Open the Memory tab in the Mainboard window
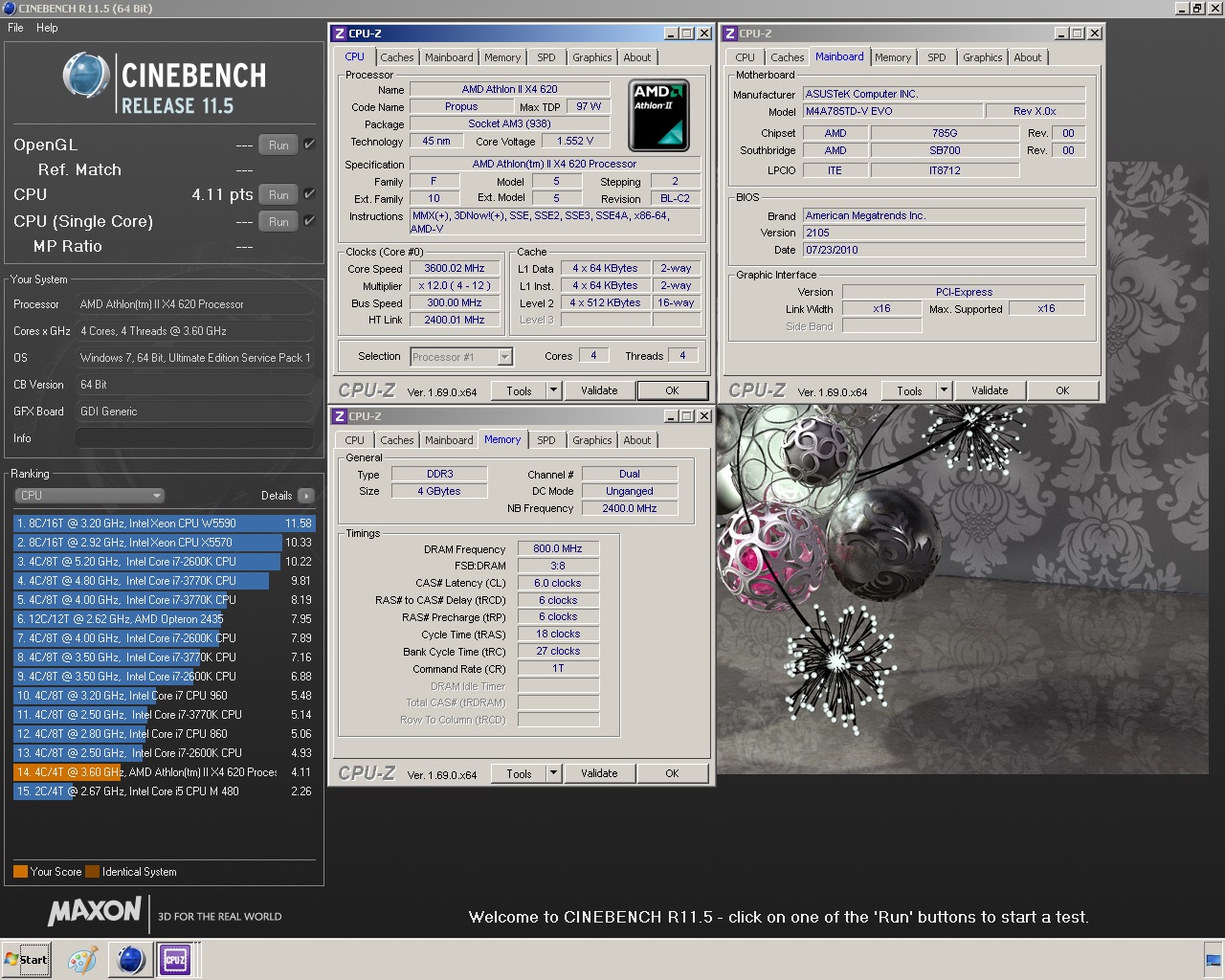1225x980 pixels. [893, 57]
